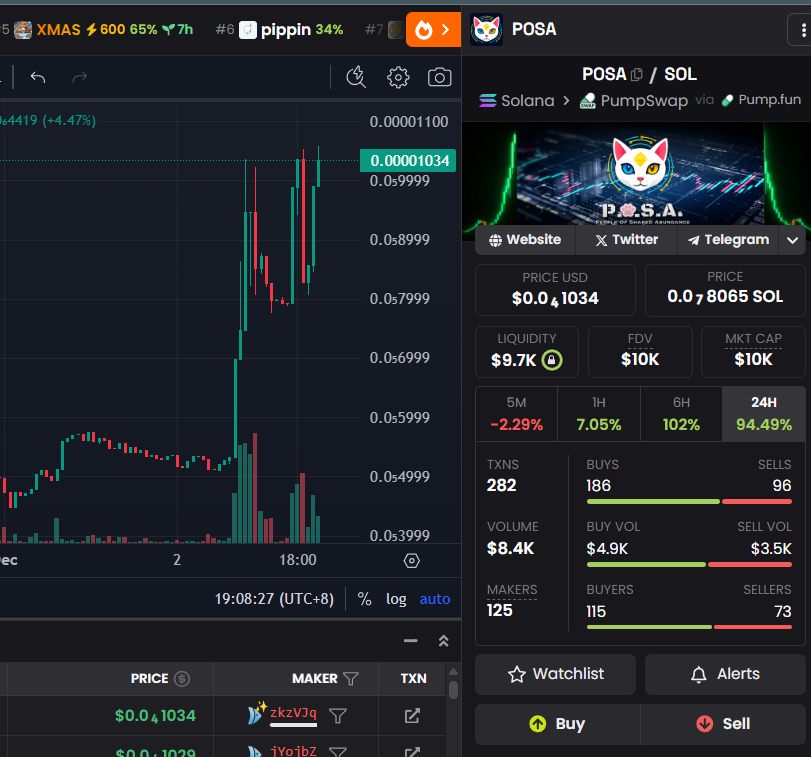Click the transactions table scrollbar thumb
Image resolution: width=811 pixels, height=757 pixels.
pyautogui.click(x=454, y=690)
